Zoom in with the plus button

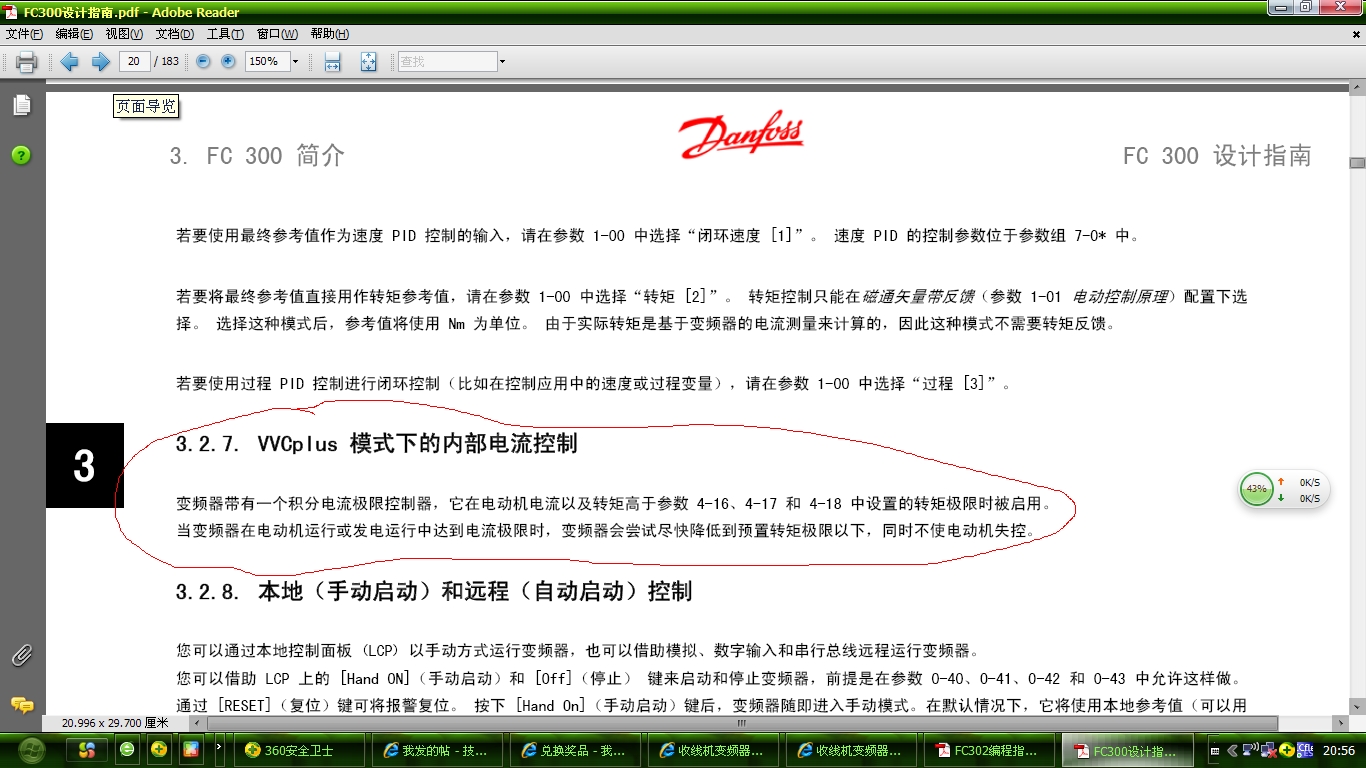(228, 62)
